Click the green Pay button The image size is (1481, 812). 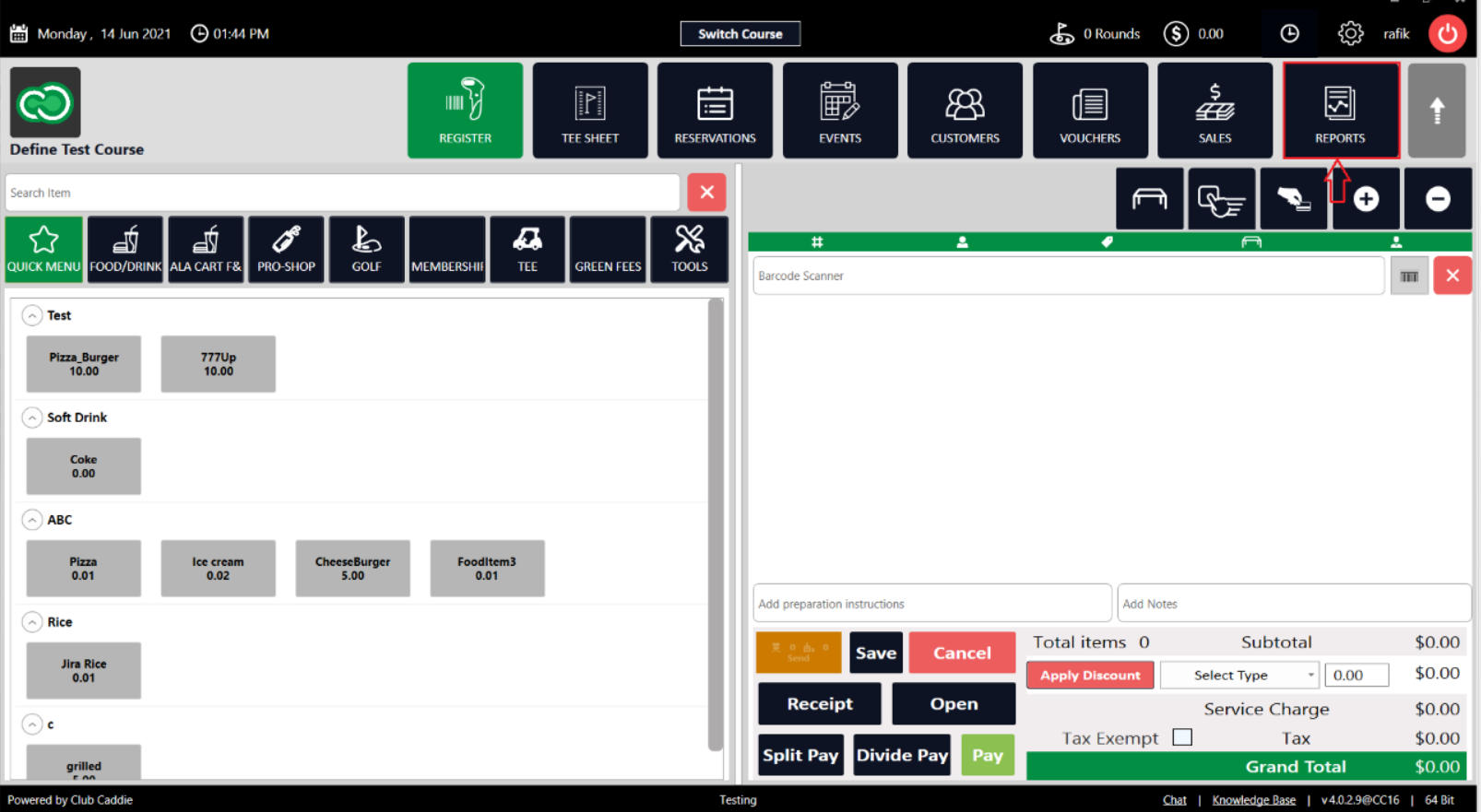(x=988, y=755)
